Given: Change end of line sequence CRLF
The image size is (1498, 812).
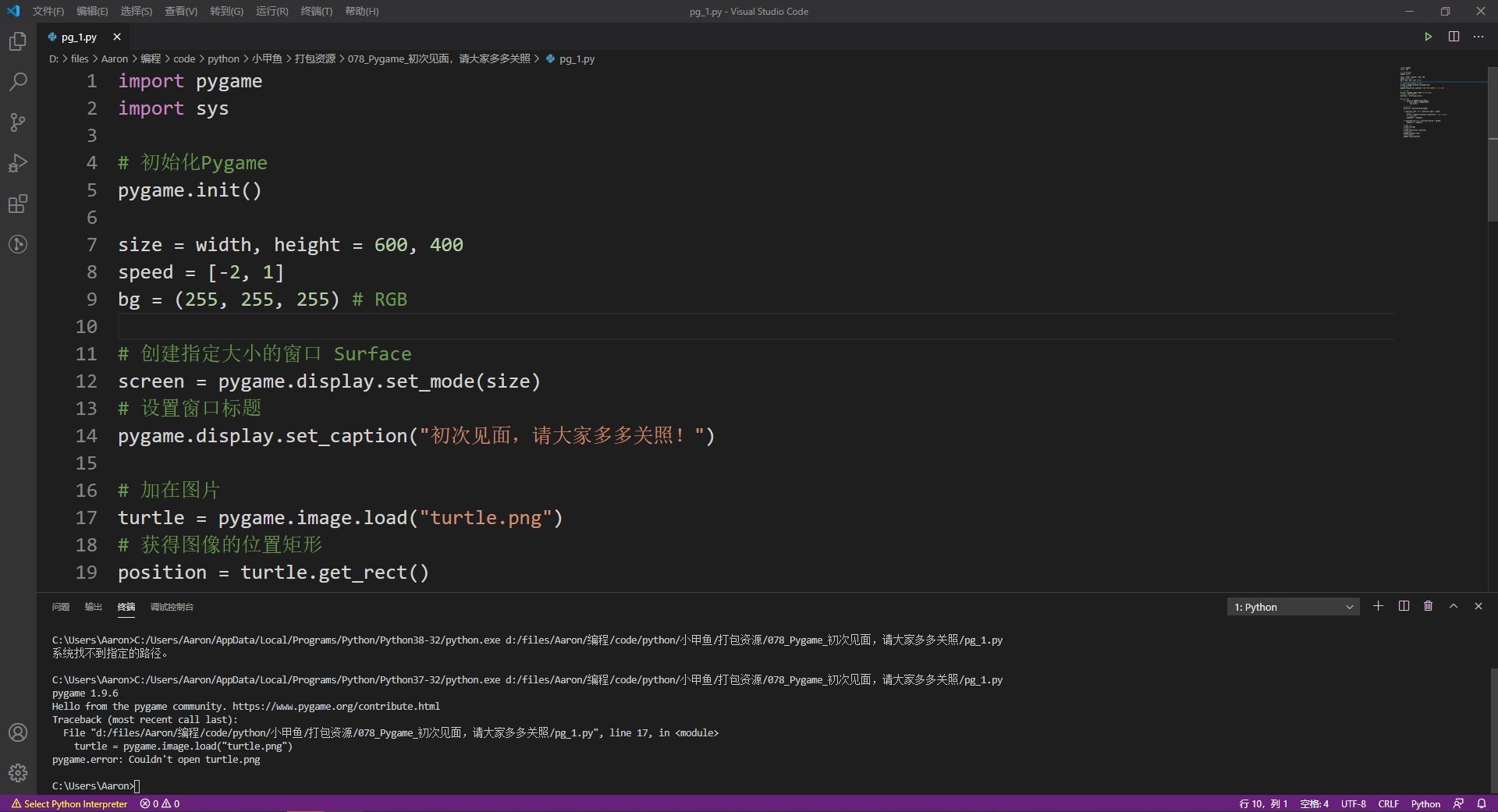Looking at the screenshot, I should [1388, 803].
